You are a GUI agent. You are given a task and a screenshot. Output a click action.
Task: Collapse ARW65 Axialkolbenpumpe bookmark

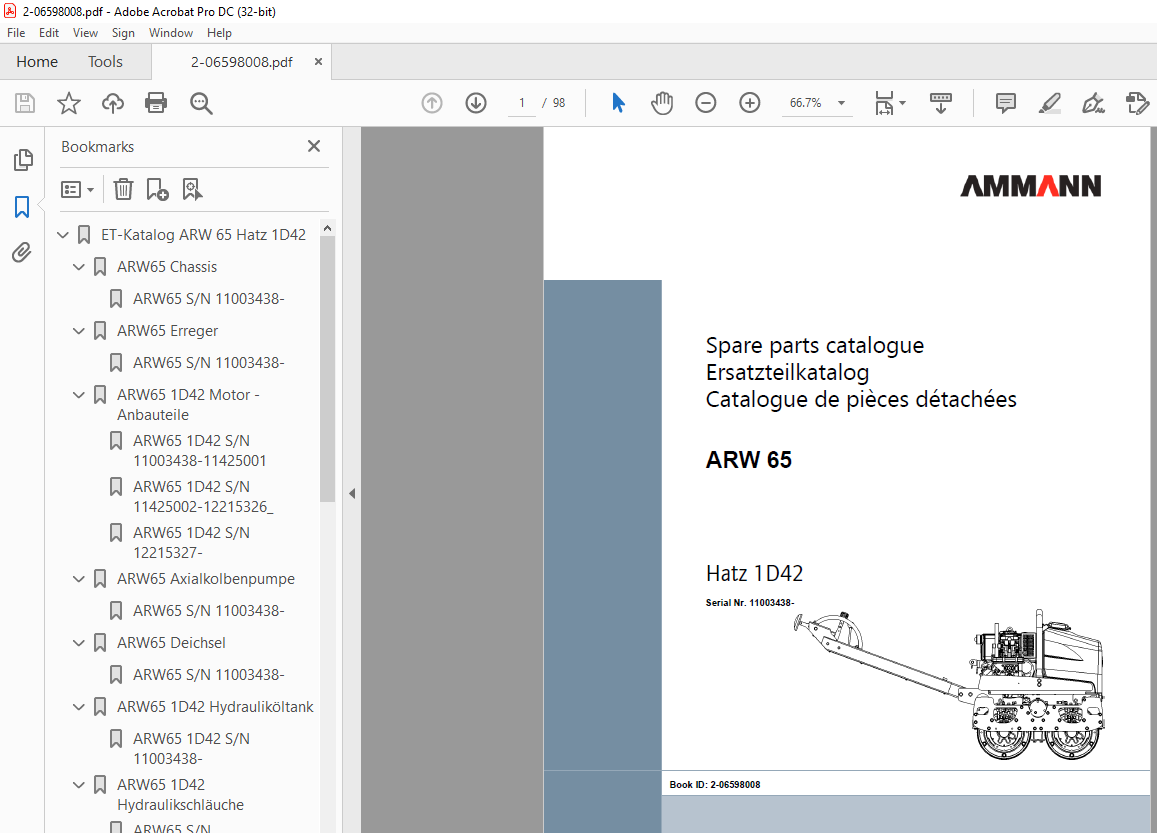click(x=79, y=578)
